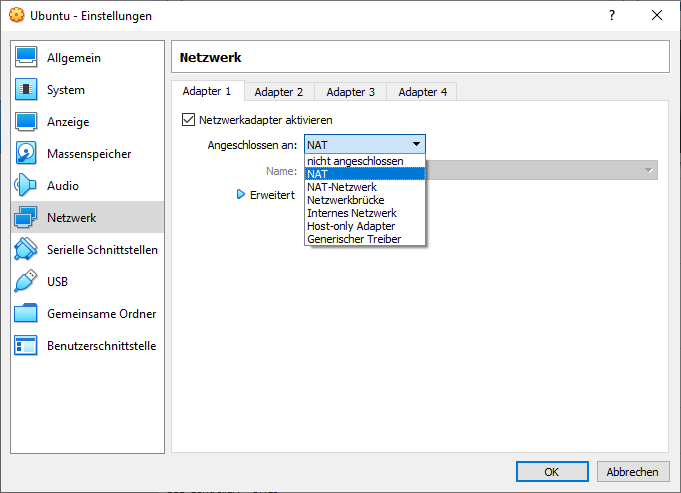Image resolution: width=681 pixels, height=493 pixels.
Task: Click the Massenspeicher label in sidebar
Action: coord(89,154)
